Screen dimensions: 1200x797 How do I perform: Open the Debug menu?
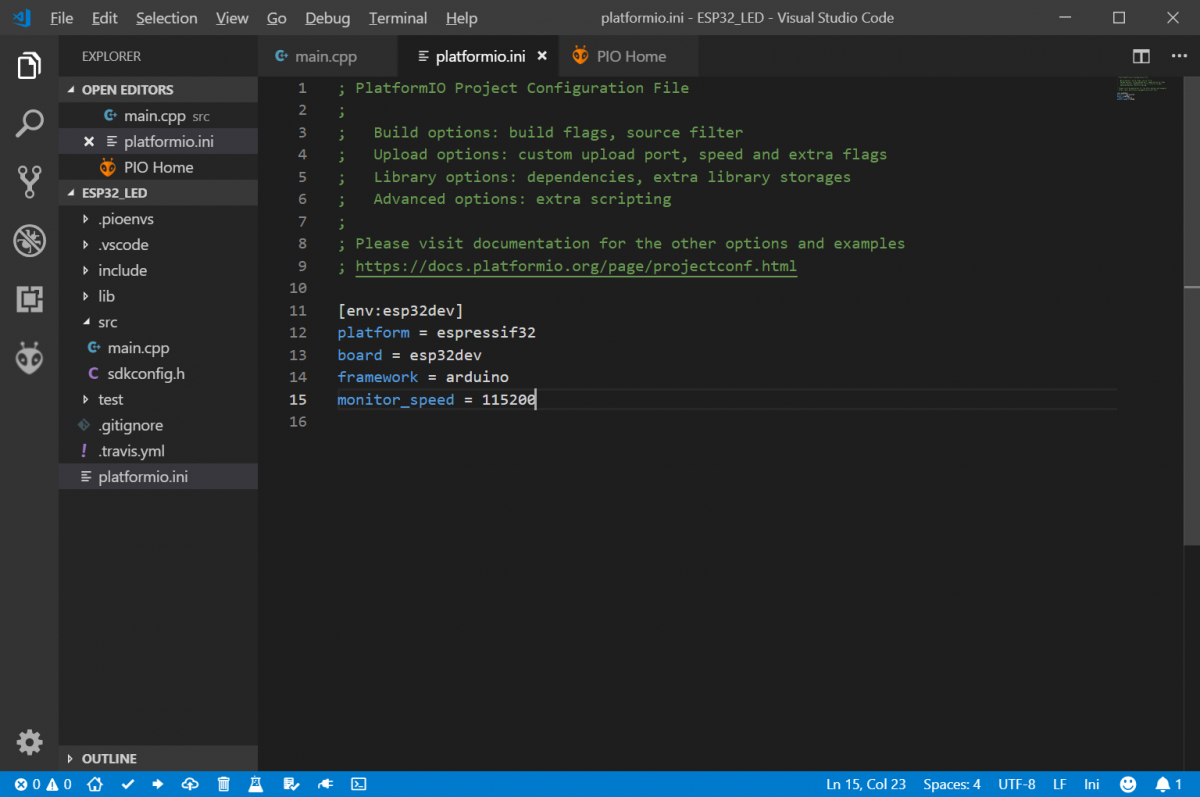[328, 18]
